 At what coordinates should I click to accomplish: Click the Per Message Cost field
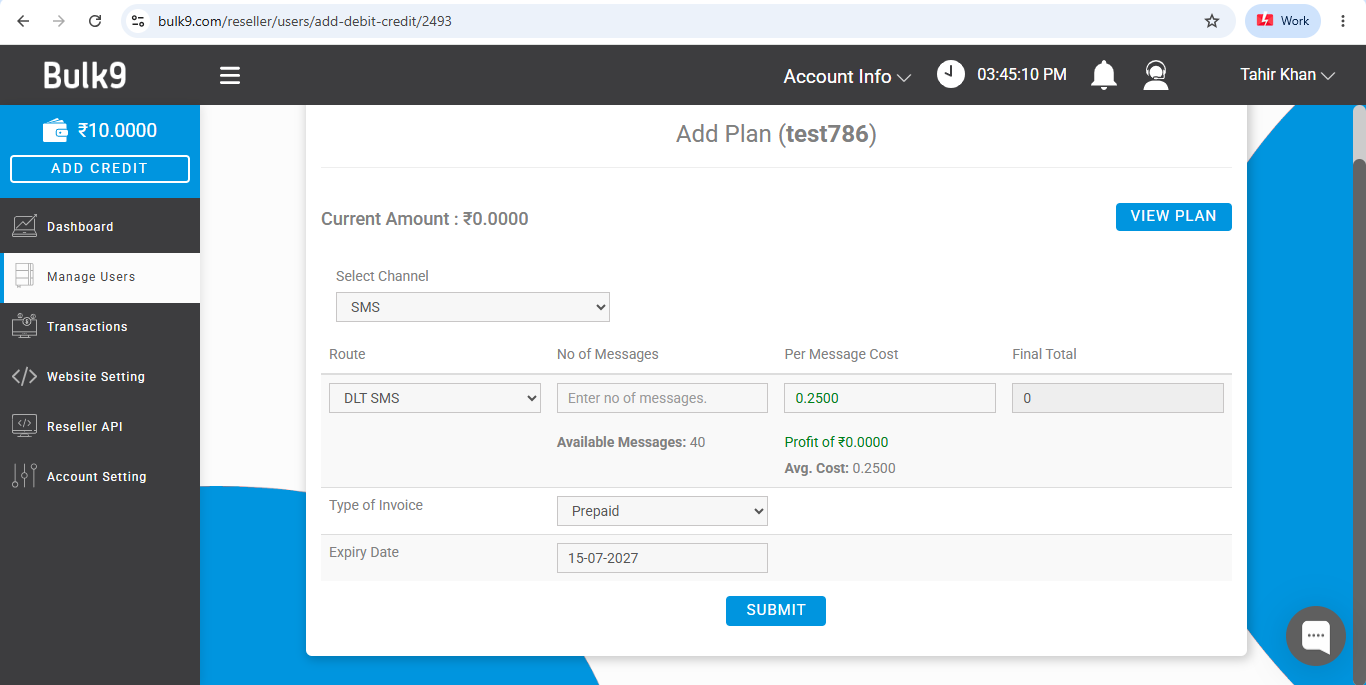click(x=890, y=398)
